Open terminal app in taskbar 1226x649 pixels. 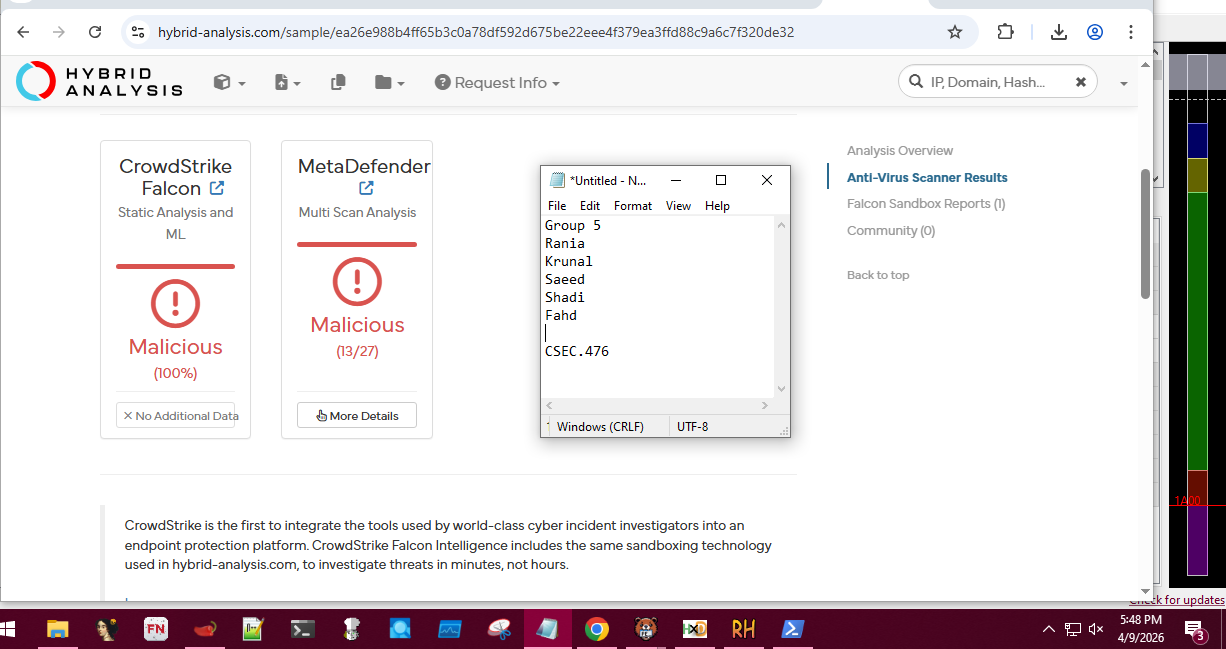pyautogui.click(x=303, y=629)
